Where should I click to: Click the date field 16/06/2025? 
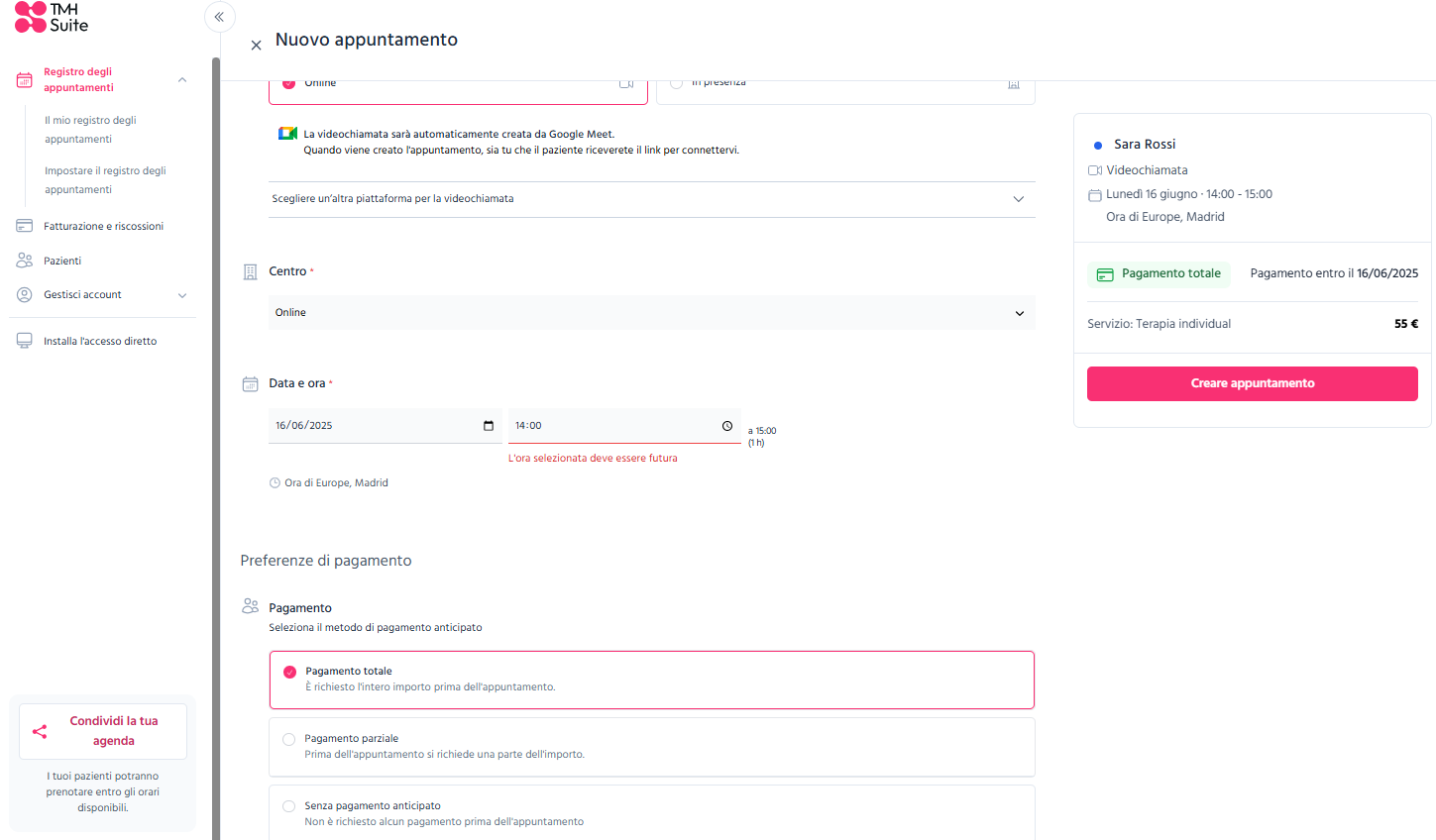385,426
